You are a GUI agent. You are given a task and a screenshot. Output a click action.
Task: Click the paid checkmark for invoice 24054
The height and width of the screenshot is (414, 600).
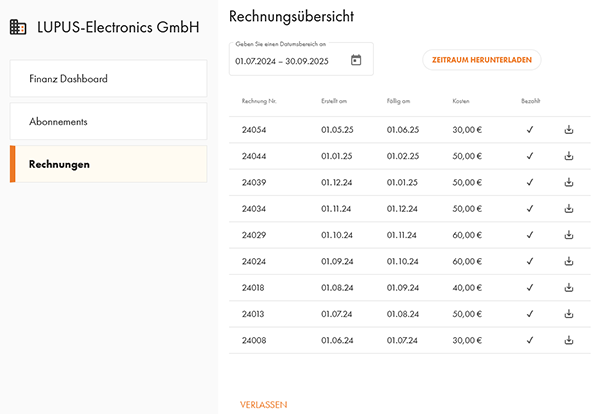pos(530,130)
